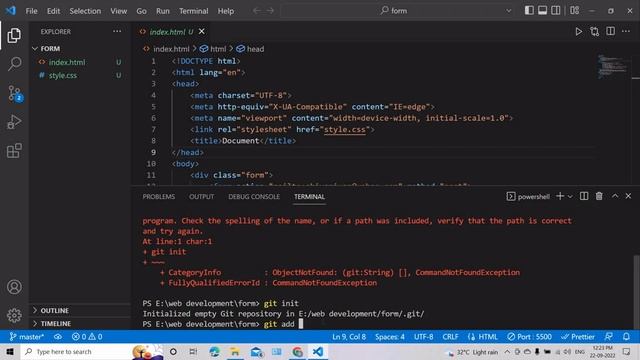
Task: Change indentation via Spaces: 4
Action: click(390, 337)
